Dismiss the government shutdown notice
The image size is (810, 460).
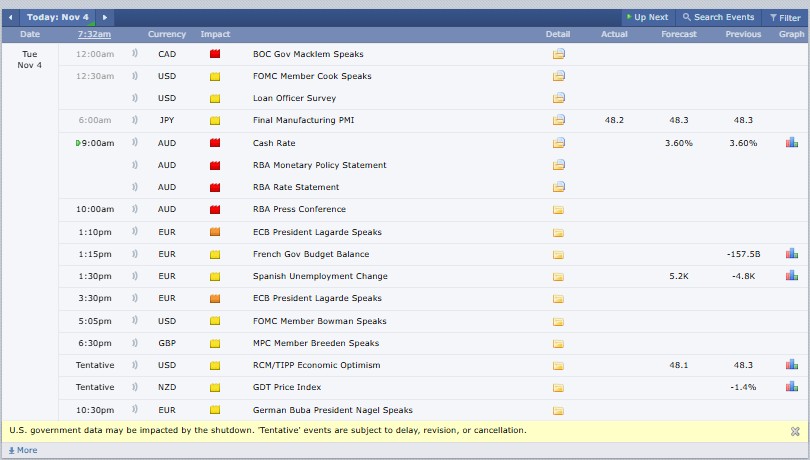click(x=795, y=431)
